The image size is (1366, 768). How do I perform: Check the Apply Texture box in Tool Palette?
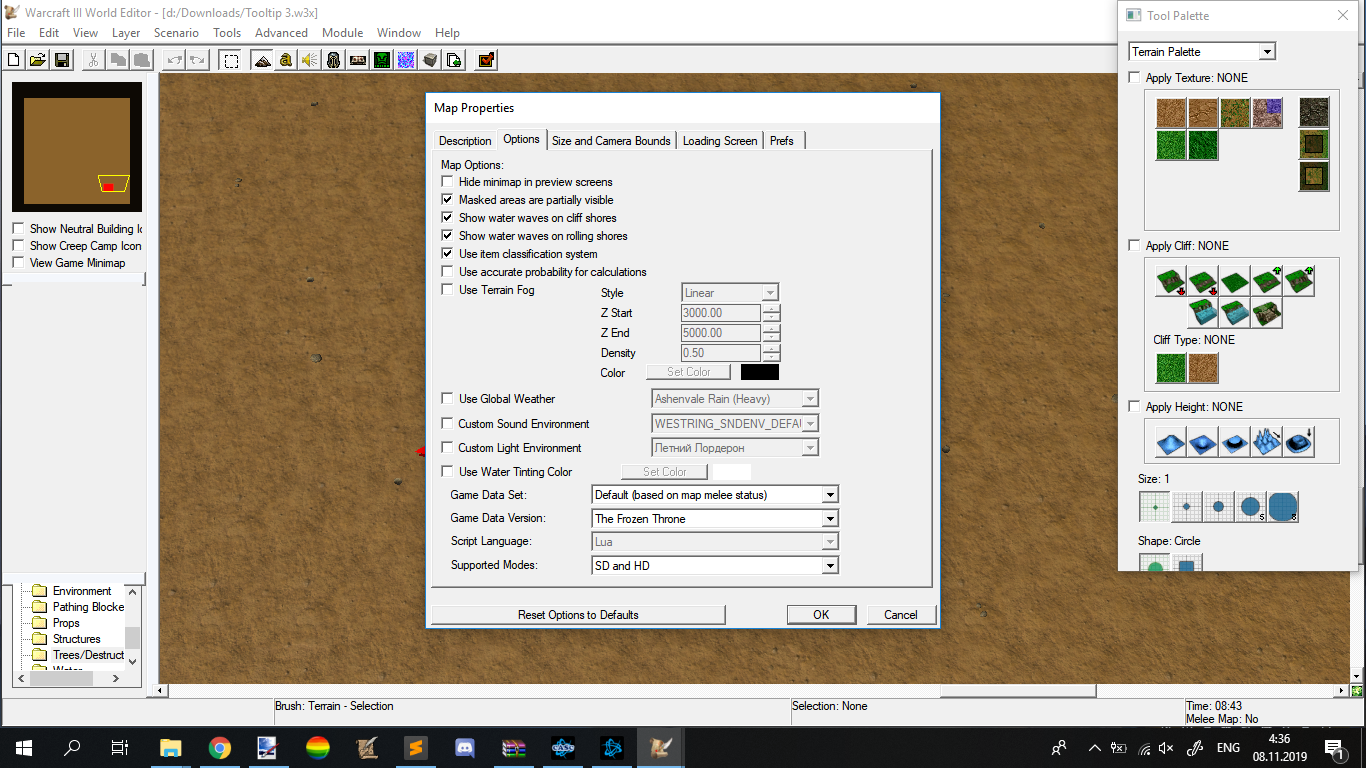tap(1134, 77)
